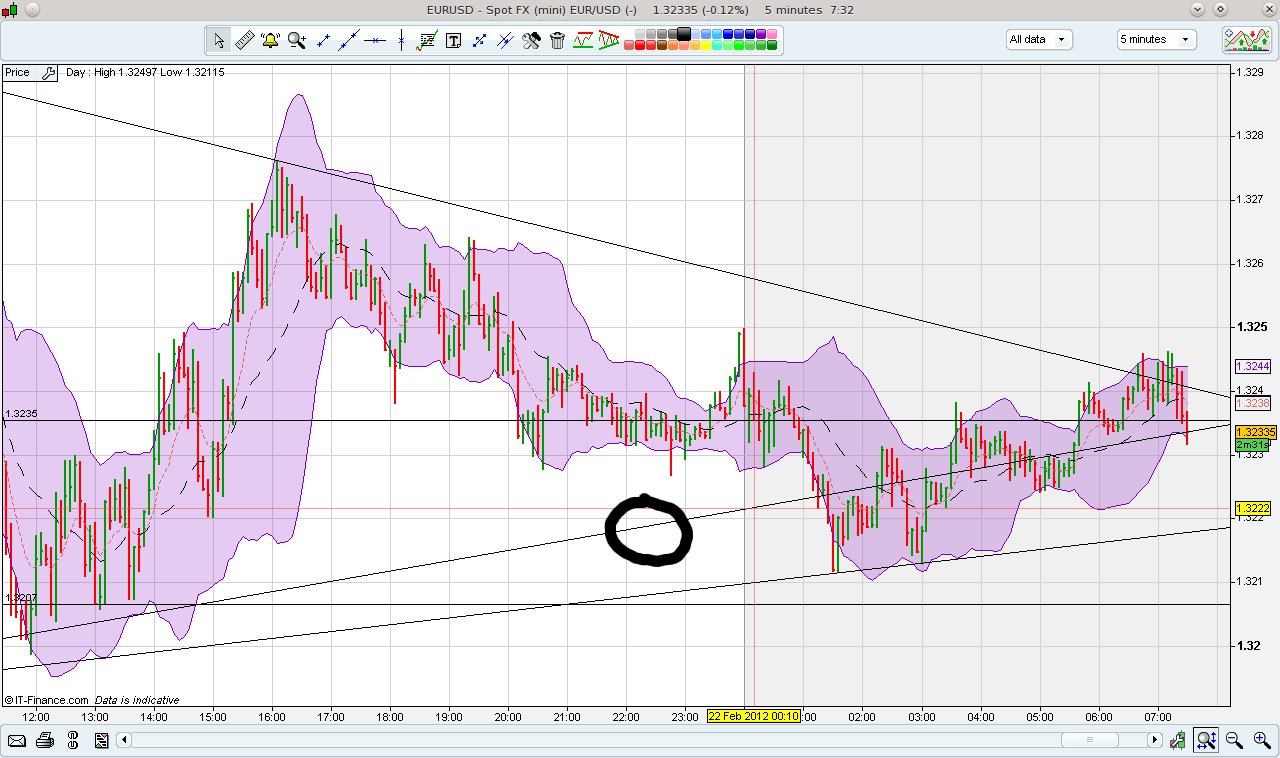Open the chart settings wrench icon
The height and width of the screenshot is (758, 1280).
[x=531, y=40]
